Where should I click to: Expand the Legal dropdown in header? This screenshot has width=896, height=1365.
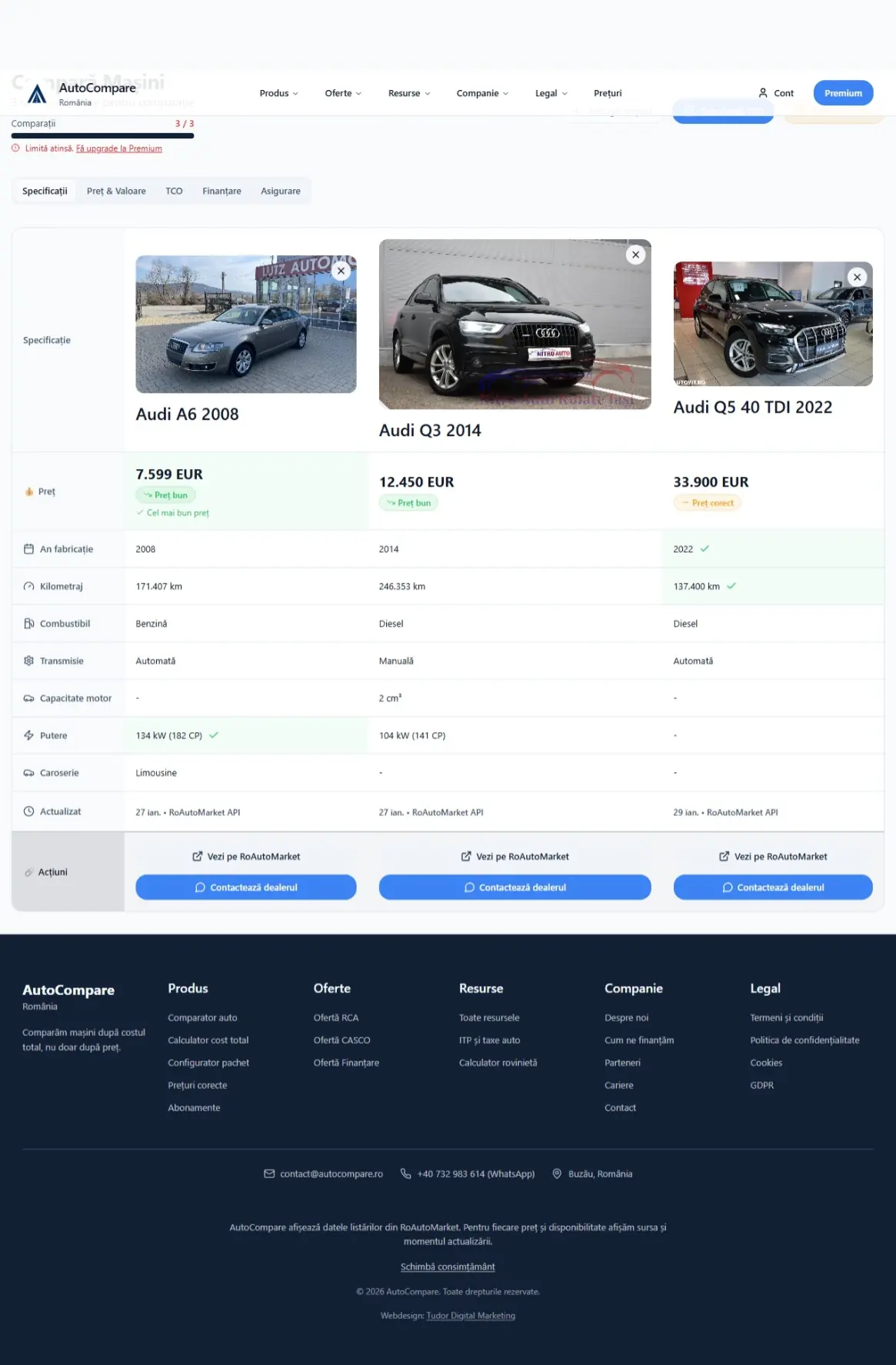(551, 93)
